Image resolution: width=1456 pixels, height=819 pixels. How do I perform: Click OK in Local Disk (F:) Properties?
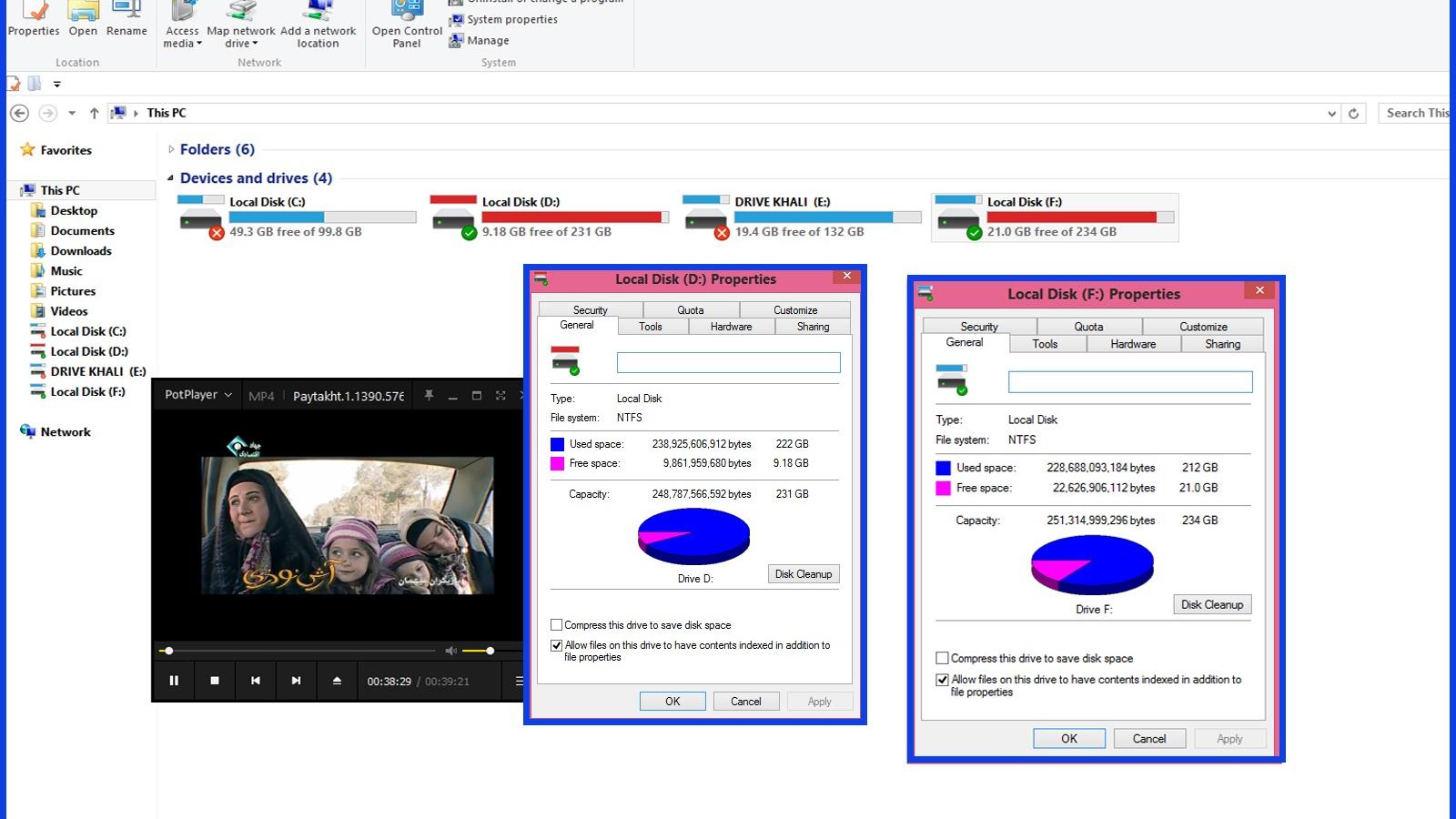1069,738
